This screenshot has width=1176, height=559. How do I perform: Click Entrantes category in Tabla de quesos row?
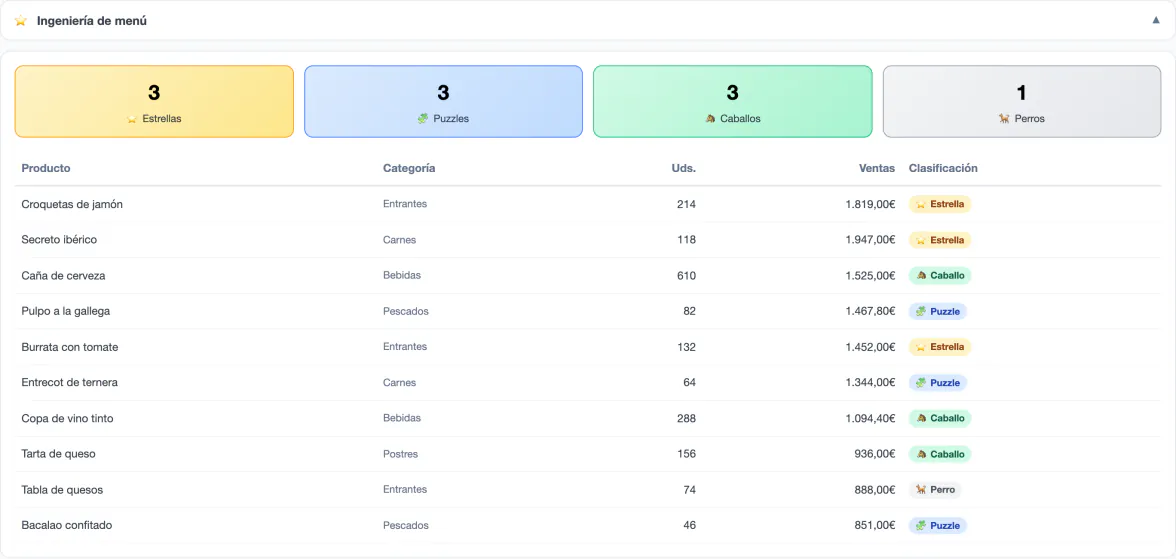(x=405, y=489)
